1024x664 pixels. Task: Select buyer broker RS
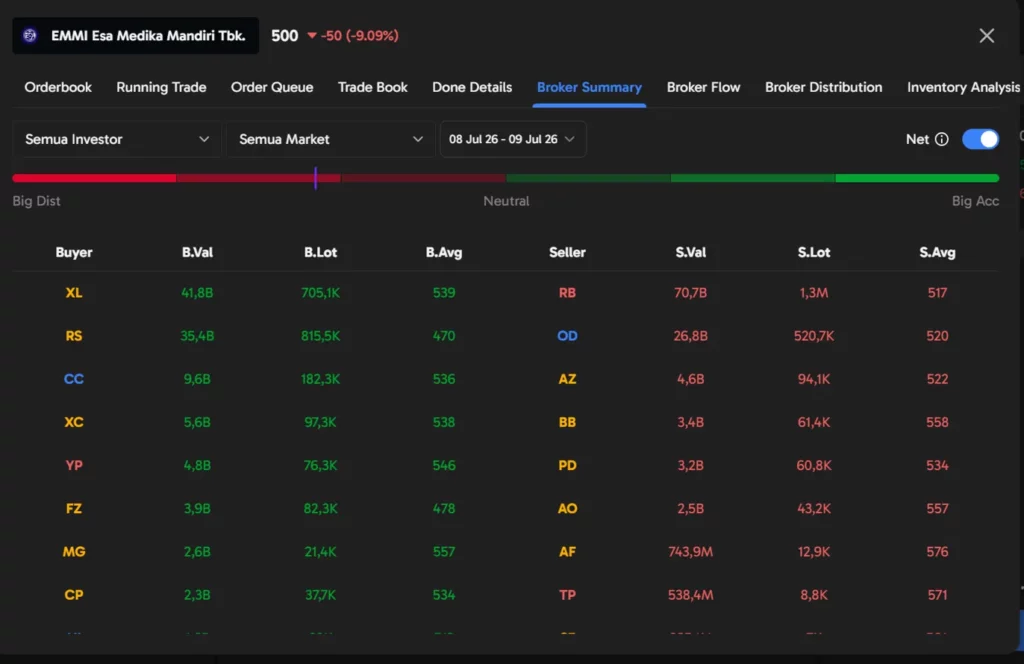tap(74, 336)
